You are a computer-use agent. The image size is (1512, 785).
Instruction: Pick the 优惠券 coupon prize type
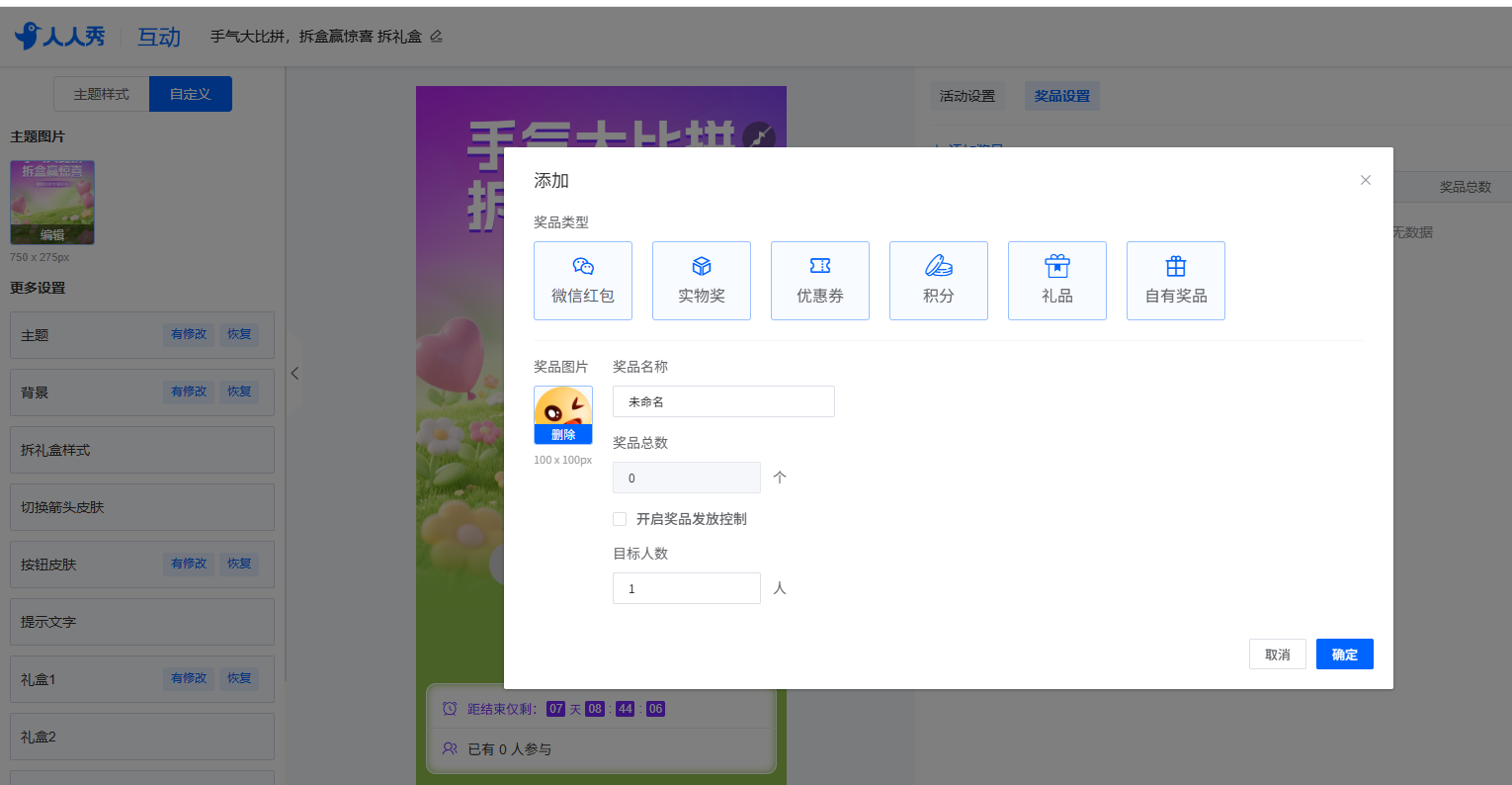coord(820,281)
